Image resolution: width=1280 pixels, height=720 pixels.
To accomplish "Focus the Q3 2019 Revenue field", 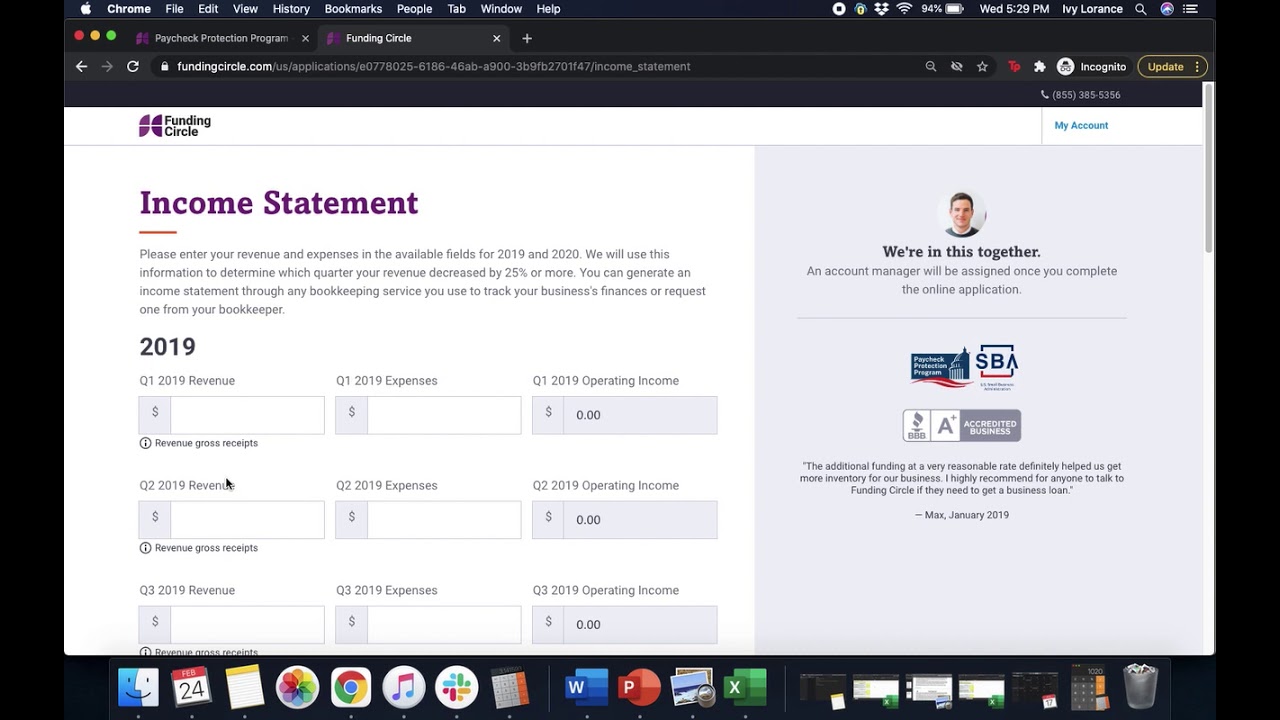I will [x=247, y=625].
